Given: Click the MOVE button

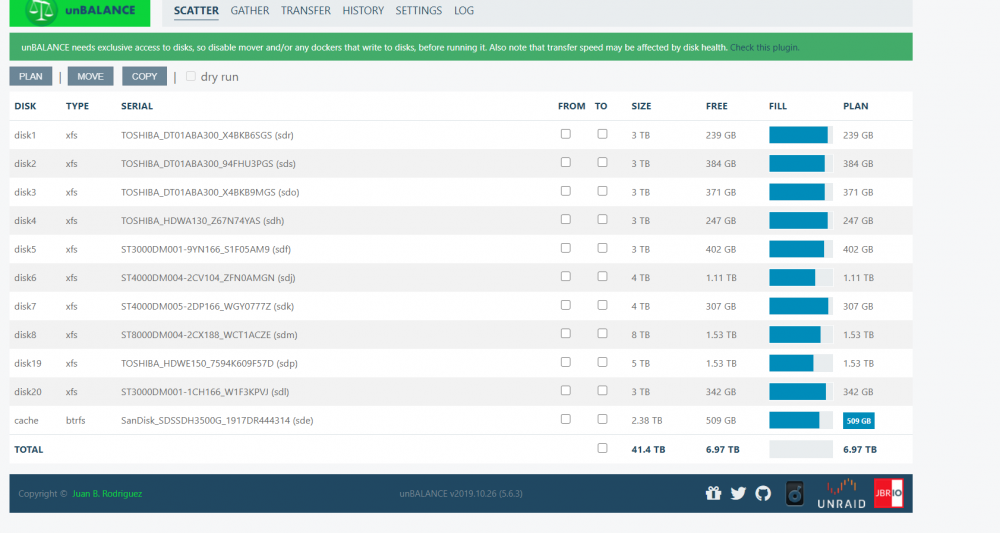Looking at the screenshot, I should click(x=91, y=77).
